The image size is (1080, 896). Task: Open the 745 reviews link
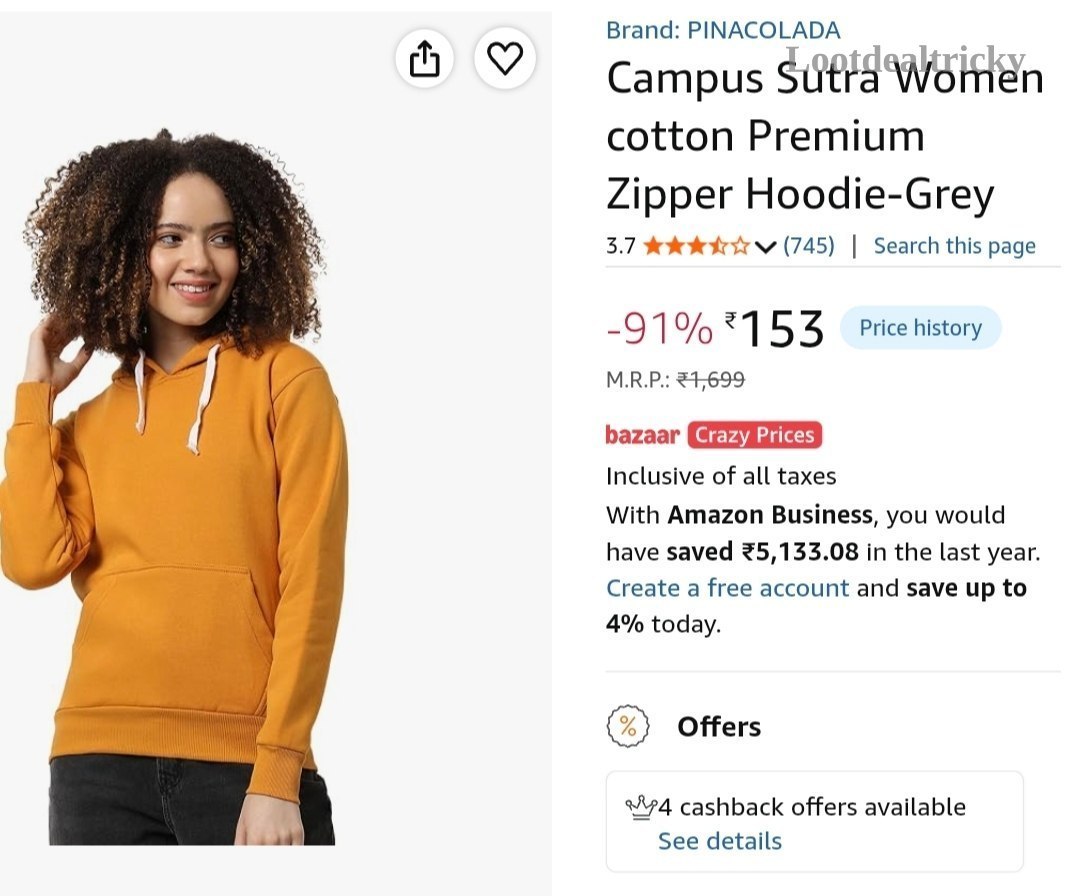809,245
